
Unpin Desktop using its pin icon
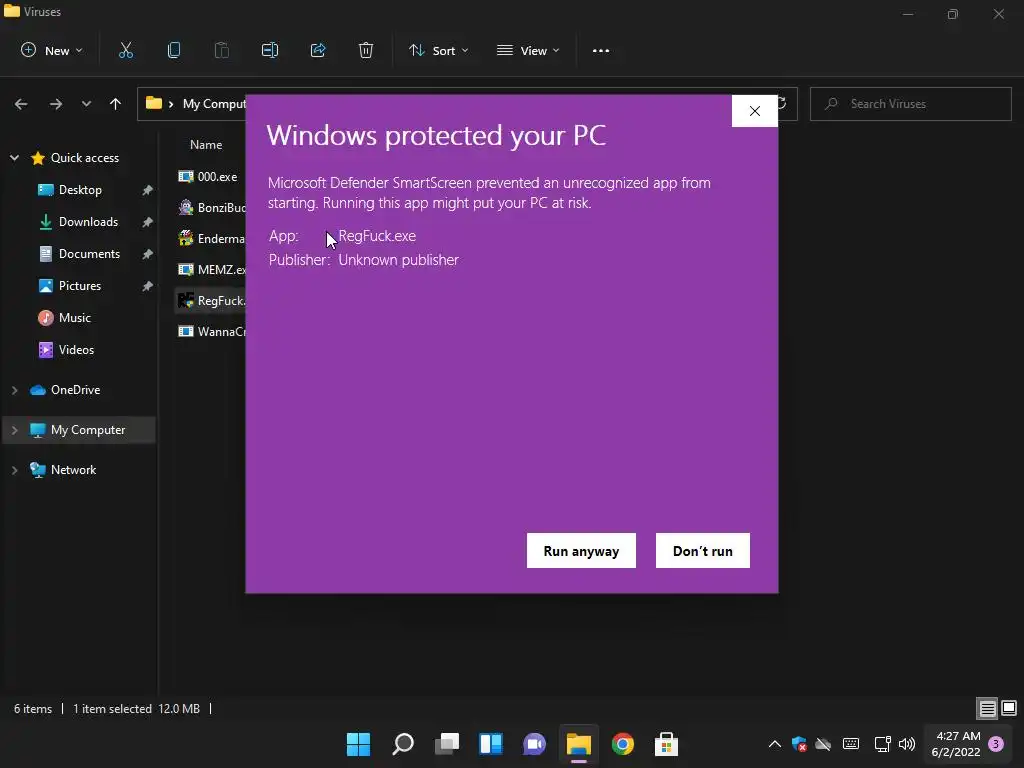(148, 190)
